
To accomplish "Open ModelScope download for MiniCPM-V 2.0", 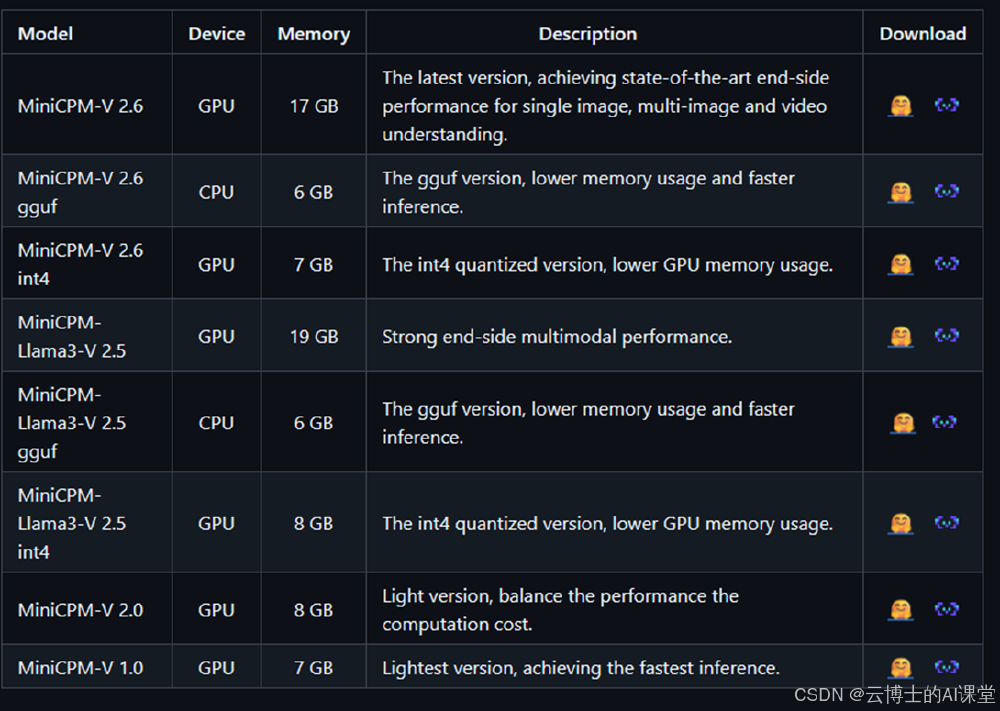I will coord(947,608).
